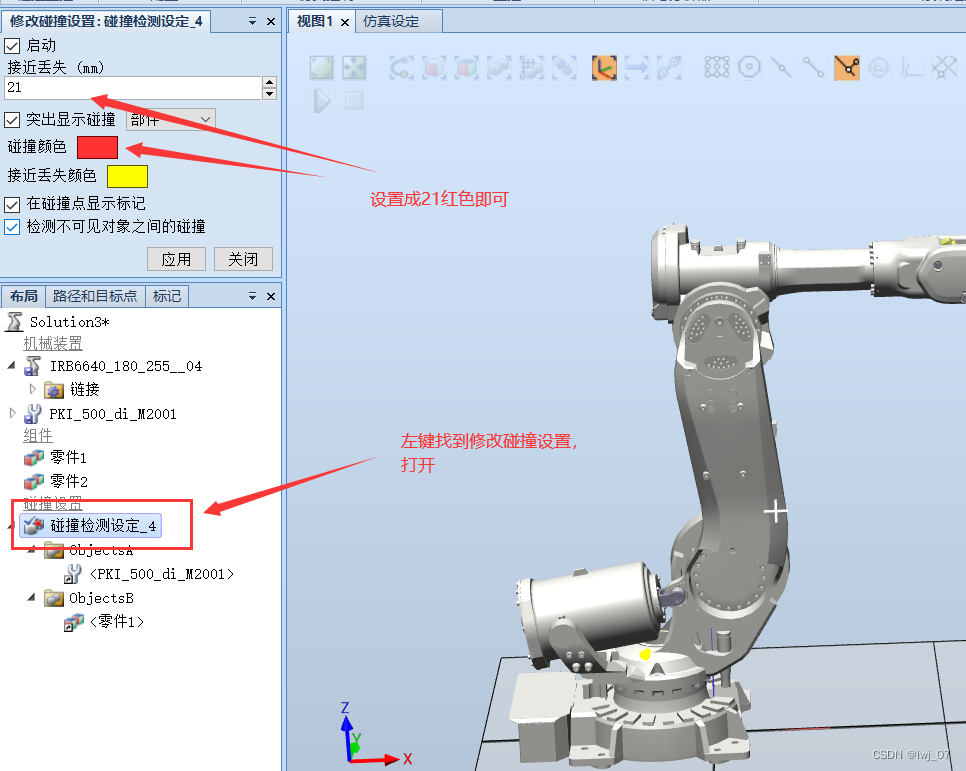Expand the 链接 folder node
966x771 pixels.
click(x=33, y=389)
